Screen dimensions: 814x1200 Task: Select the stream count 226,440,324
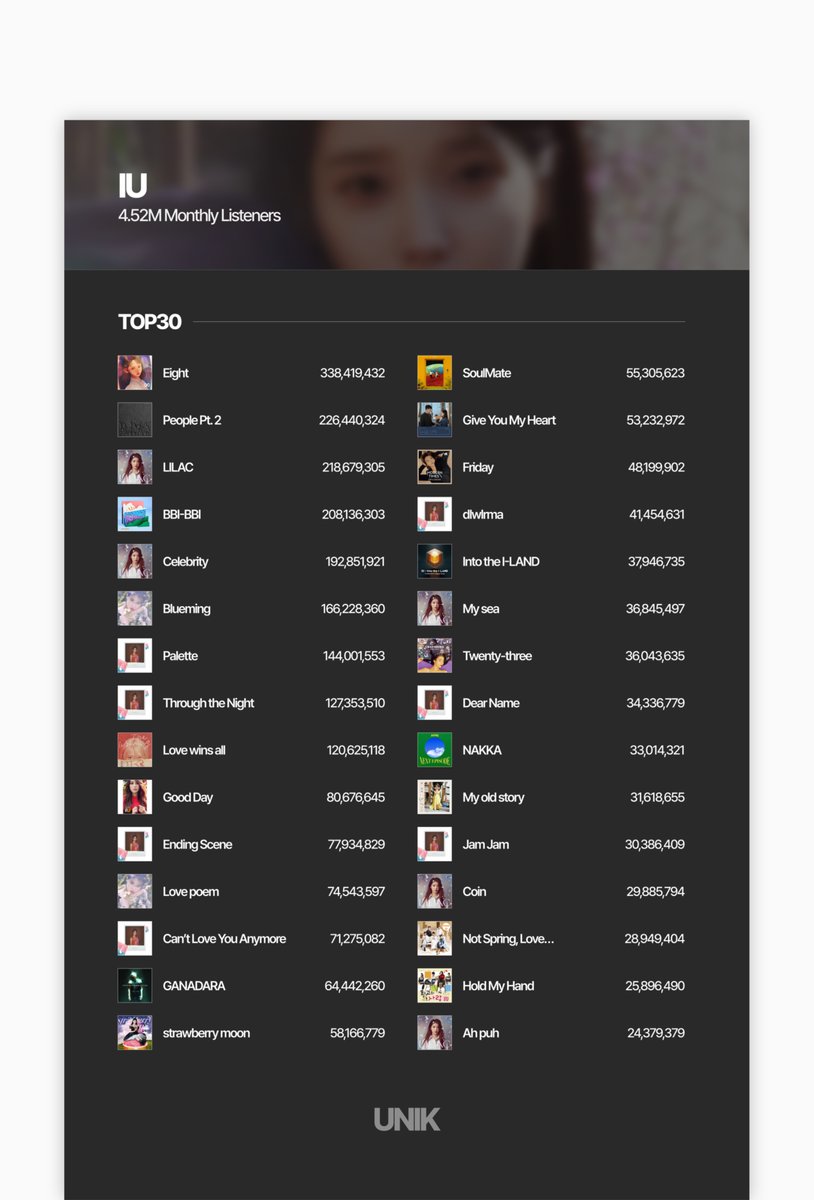point(352,420)
